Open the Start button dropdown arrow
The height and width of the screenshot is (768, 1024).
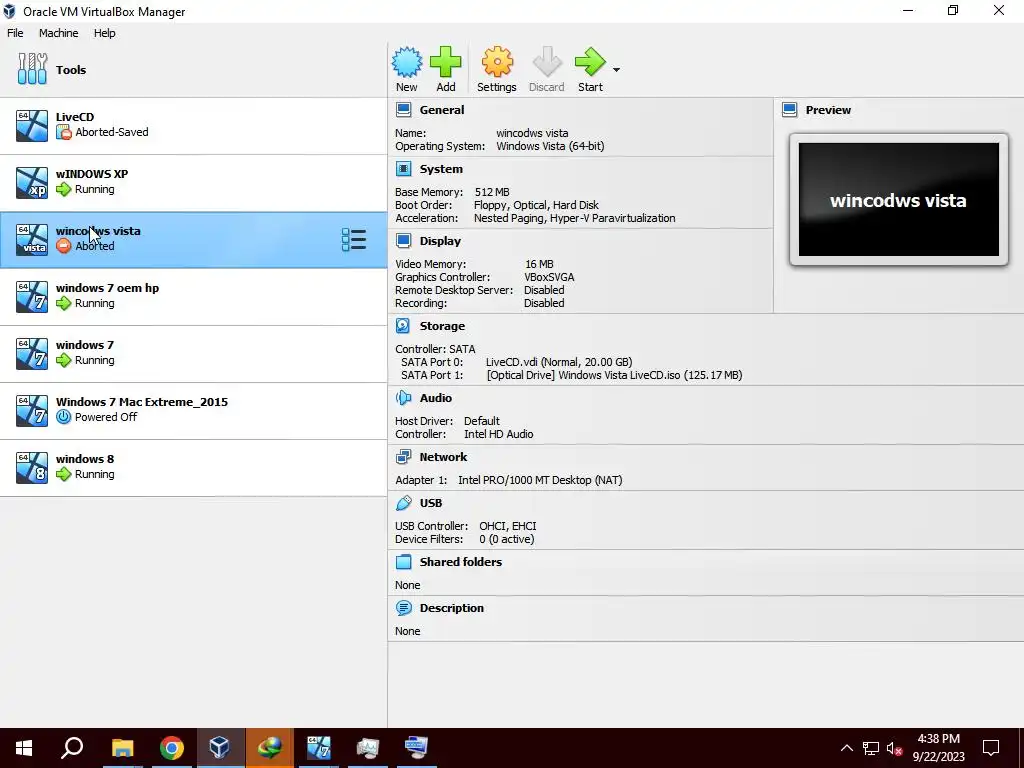pyautogui.click(x=616, y=69)
